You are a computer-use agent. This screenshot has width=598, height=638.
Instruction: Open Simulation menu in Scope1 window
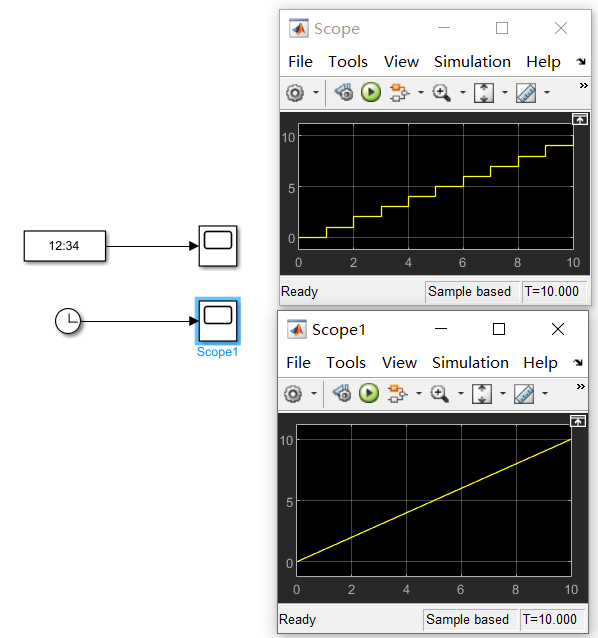pyautogui.click(x=470, y=363)
